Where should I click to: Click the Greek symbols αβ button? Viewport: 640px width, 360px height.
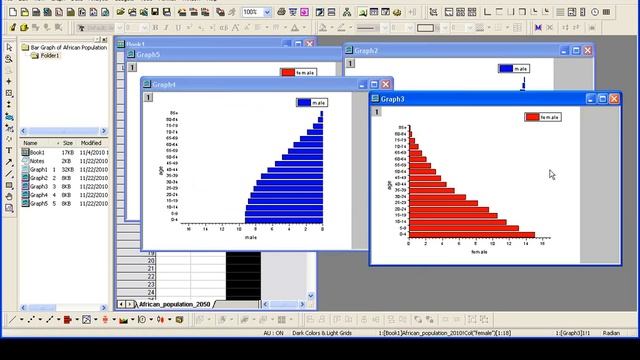click(x=224, y=28)
